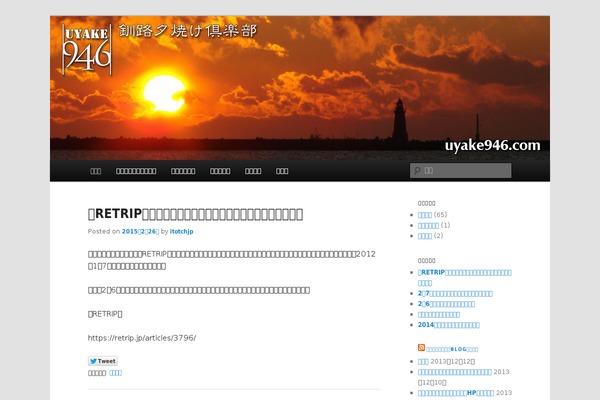Screen dimensions: 600x400
Task: Open the first item in navigation menu
Action: coord(96,171)
